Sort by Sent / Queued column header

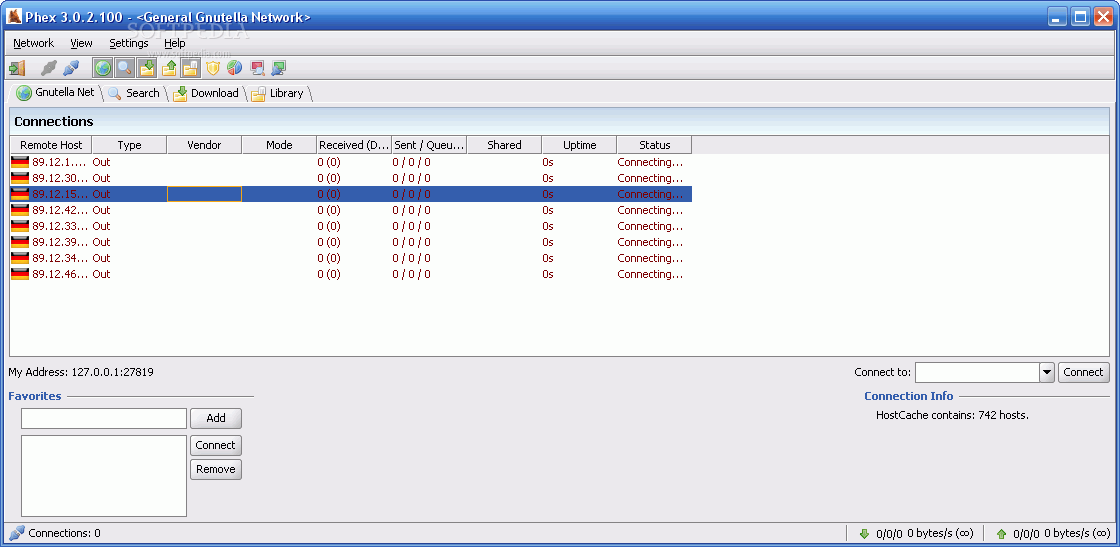(429, 145)
